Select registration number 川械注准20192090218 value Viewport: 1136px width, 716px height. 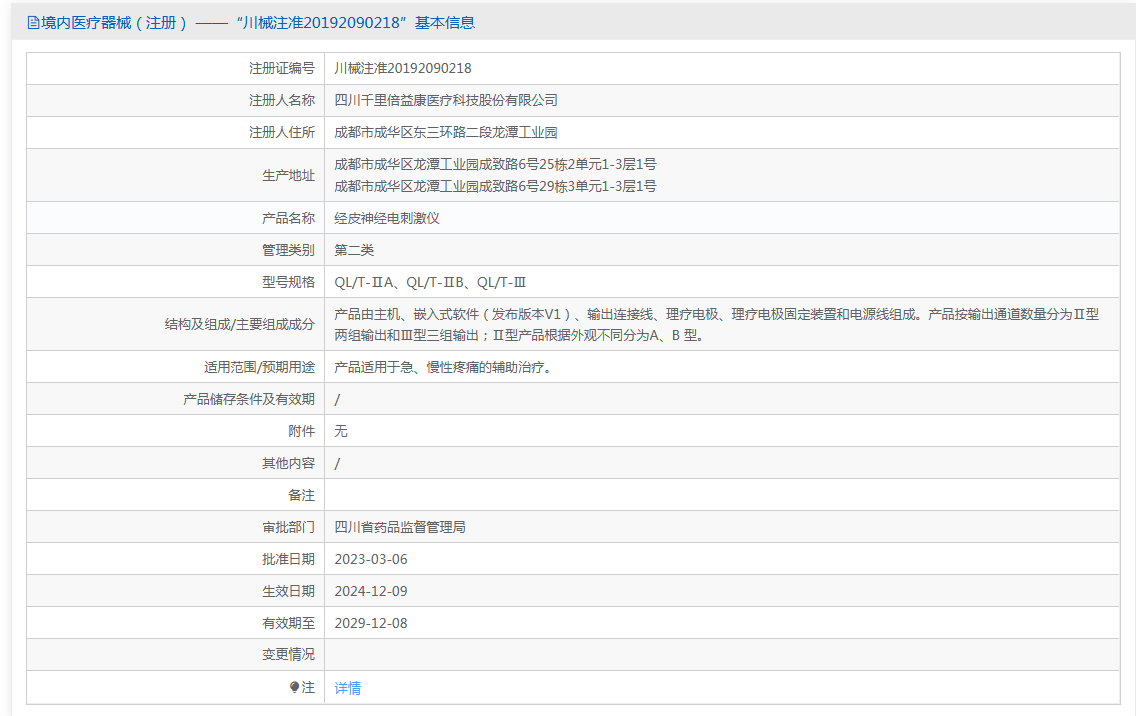tap(403, 68)
